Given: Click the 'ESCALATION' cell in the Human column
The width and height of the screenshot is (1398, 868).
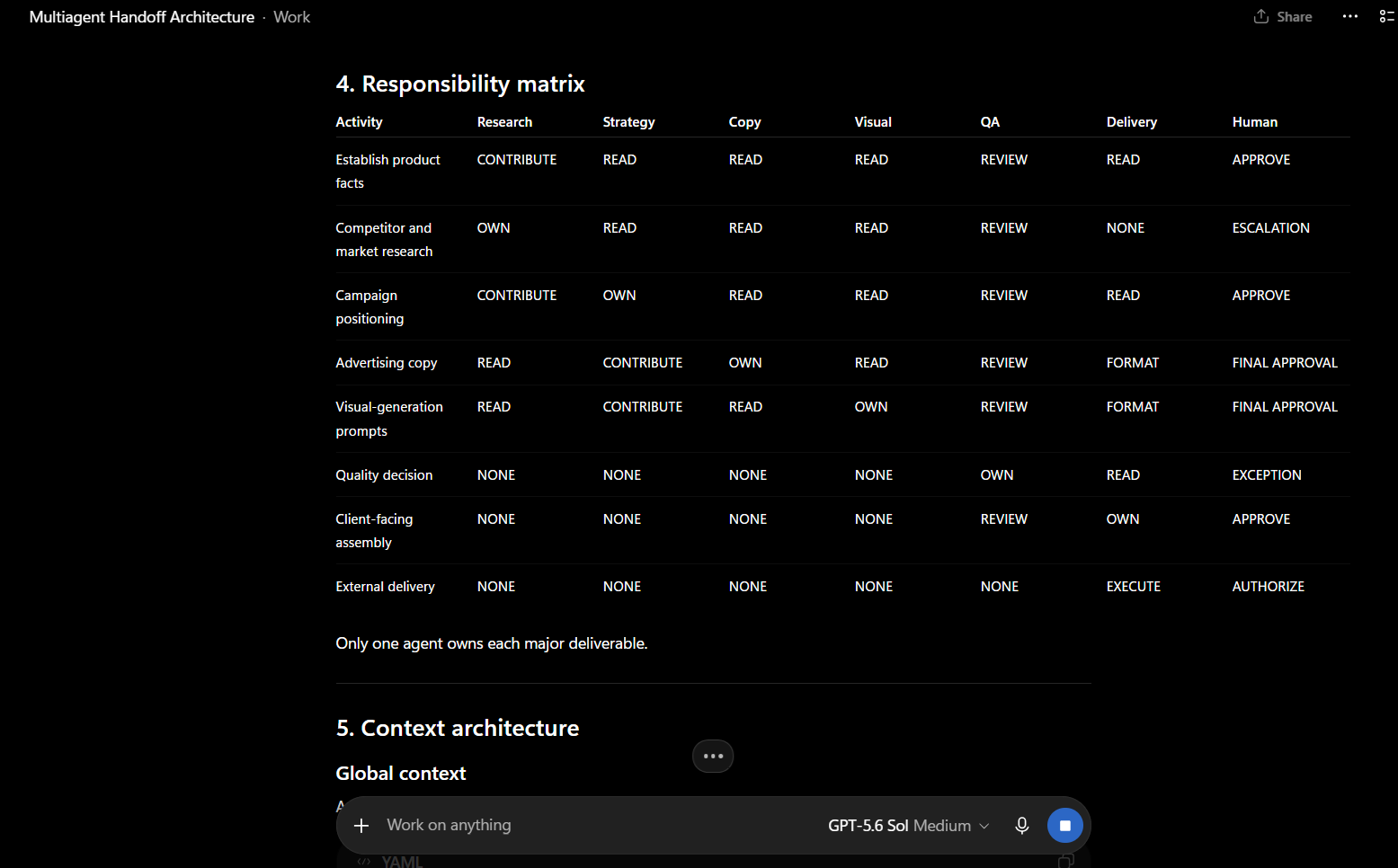Looking at the screenshot, I should click(x=1270, y=228).
